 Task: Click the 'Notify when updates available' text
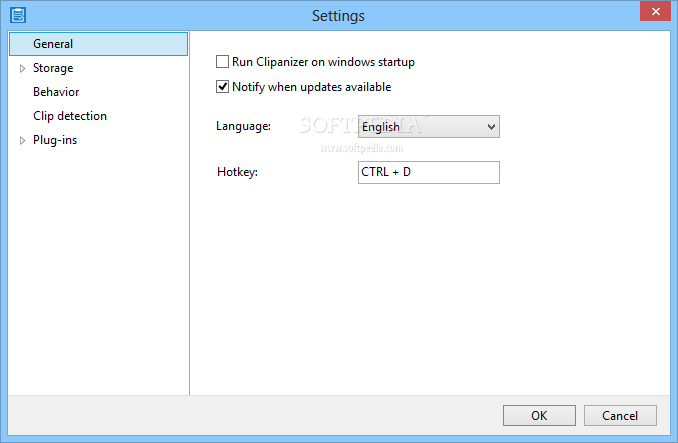312,87
